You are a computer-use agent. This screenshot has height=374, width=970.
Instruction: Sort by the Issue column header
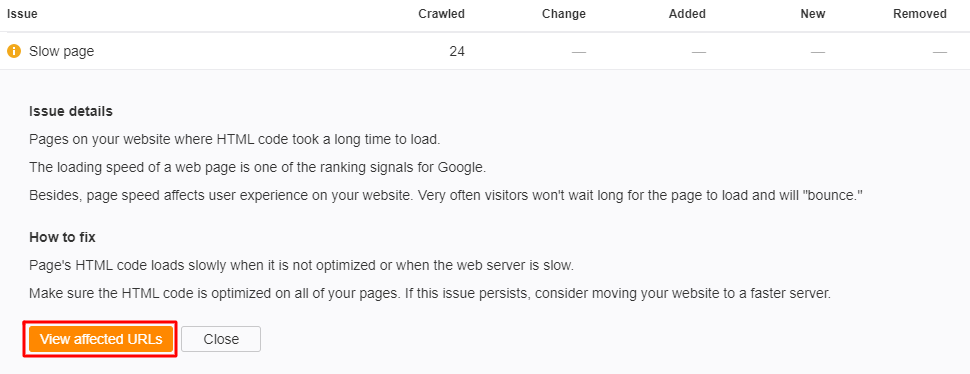click(22, 14)
